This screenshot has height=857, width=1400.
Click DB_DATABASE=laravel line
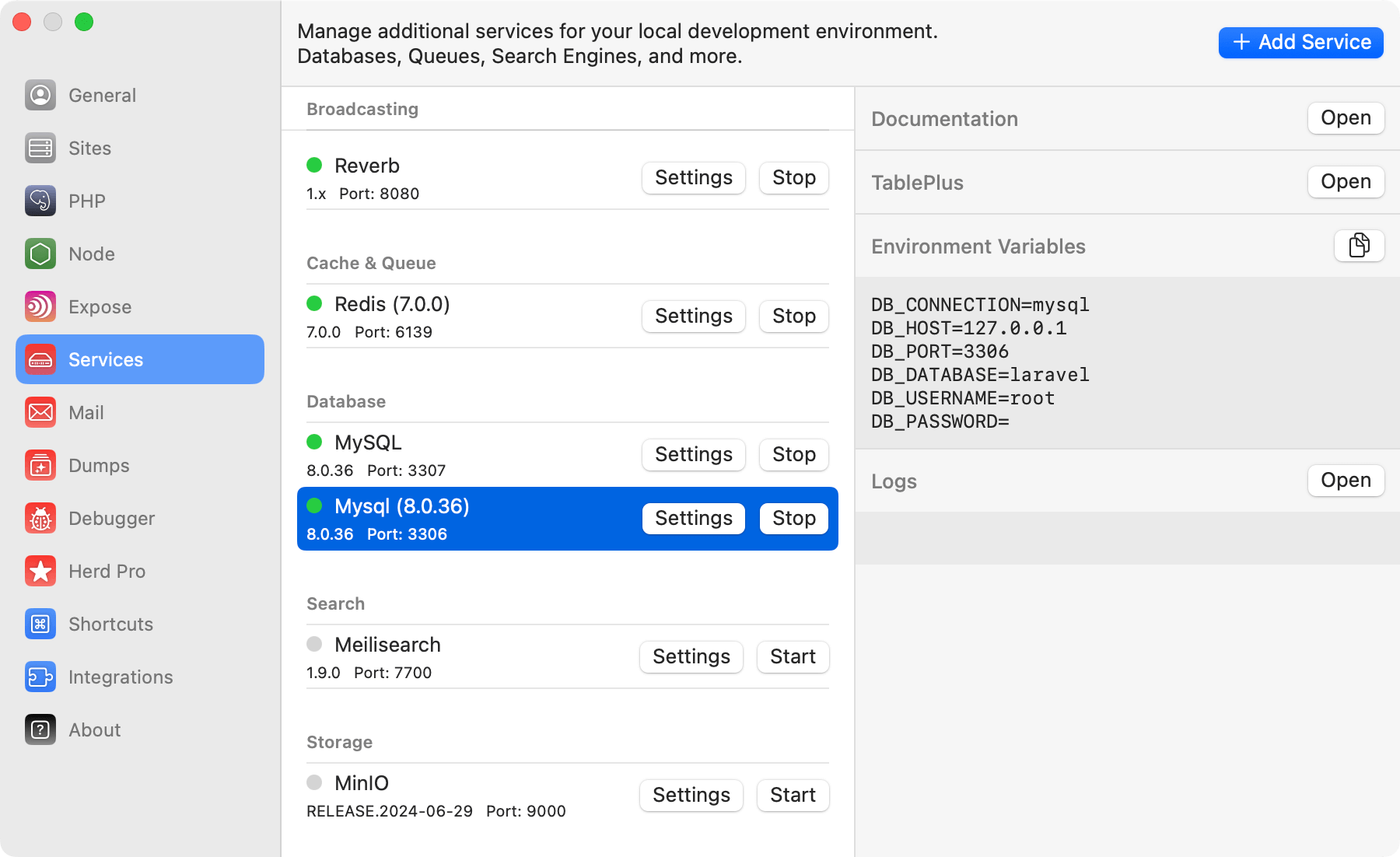[980, 375]
